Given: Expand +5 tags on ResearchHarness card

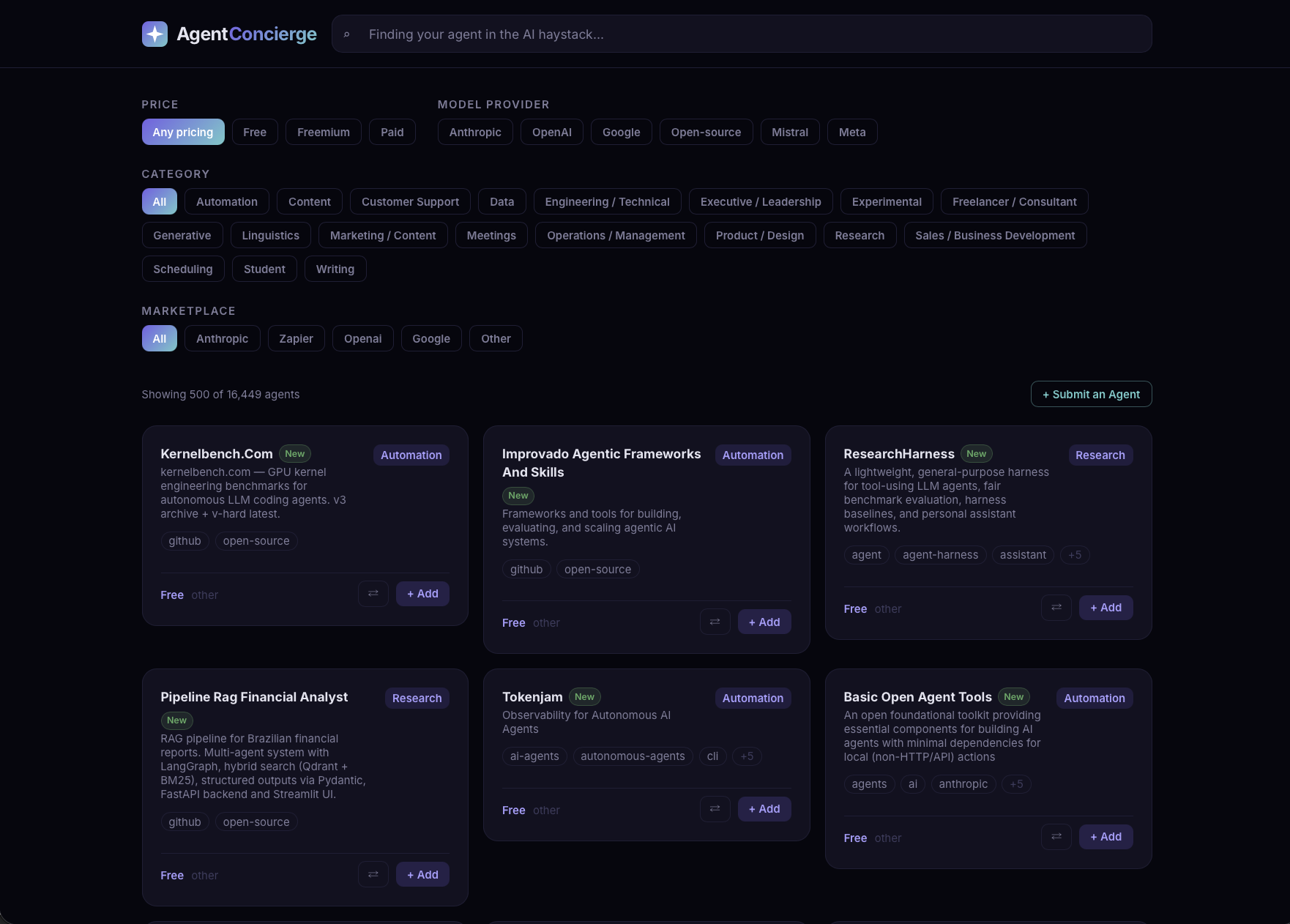Looking at the screenshot, I should [1074, 555].
